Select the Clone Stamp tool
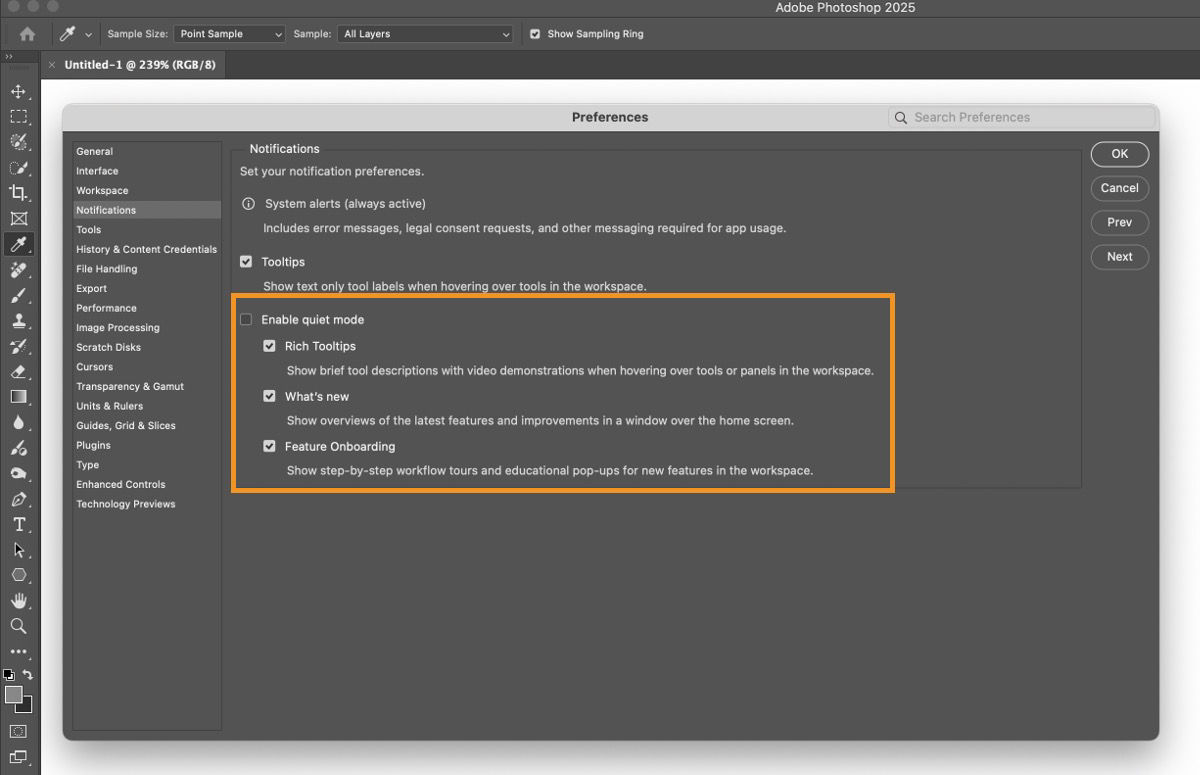Screen dimensions: 1200x775 point(19,321)
